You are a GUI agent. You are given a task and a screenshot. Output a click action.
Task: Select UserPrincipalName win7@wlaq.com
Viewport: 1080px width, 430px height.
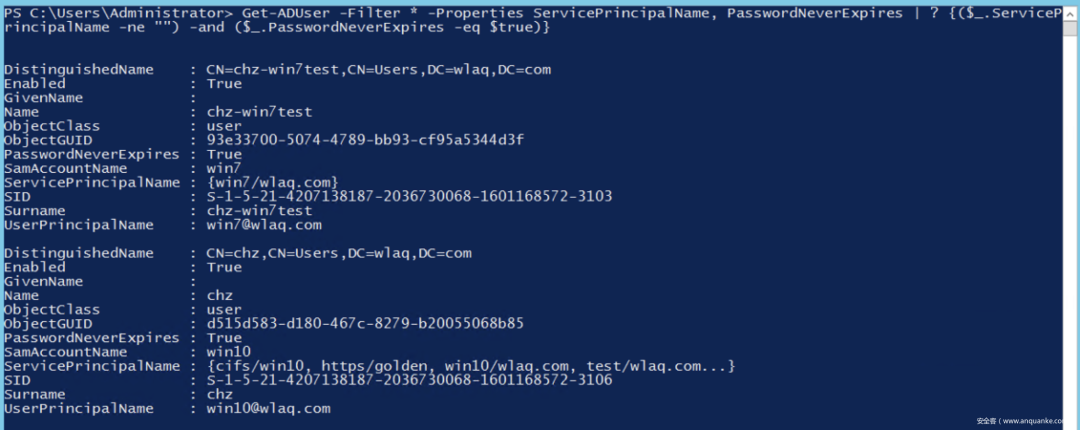(264, 225)
